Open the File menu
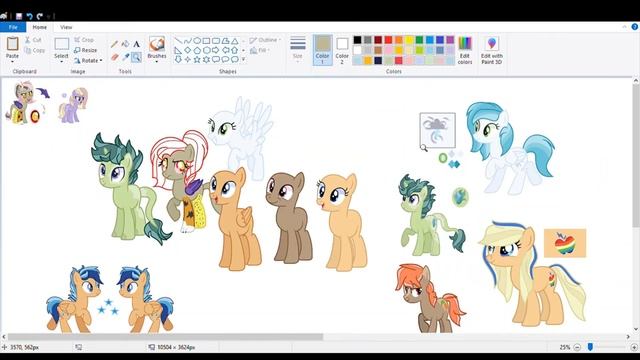This screenshot has height=360, width=640. 13,27
